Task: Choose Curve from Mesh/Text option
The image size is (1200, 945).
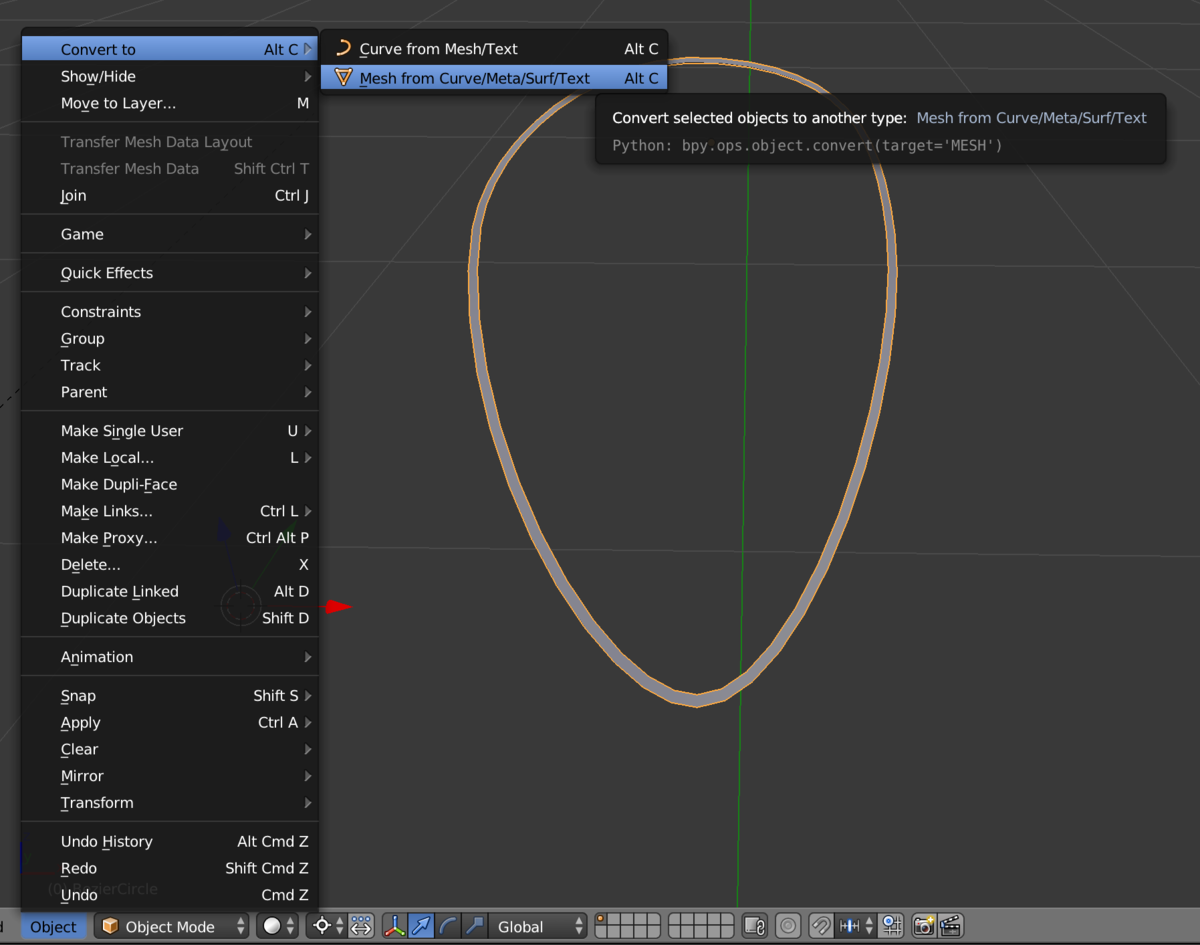Action: 494,48
